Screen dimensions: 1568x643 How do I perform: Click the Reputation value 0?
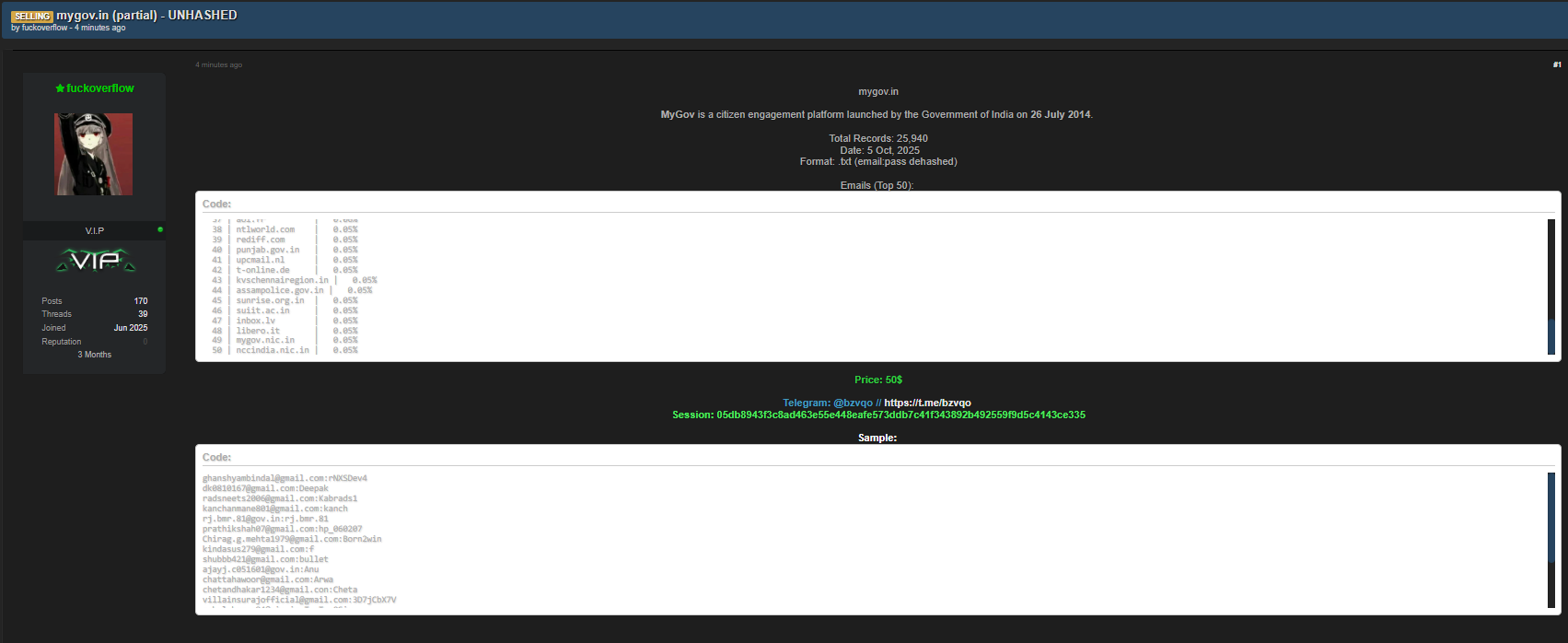click(145, 342)
